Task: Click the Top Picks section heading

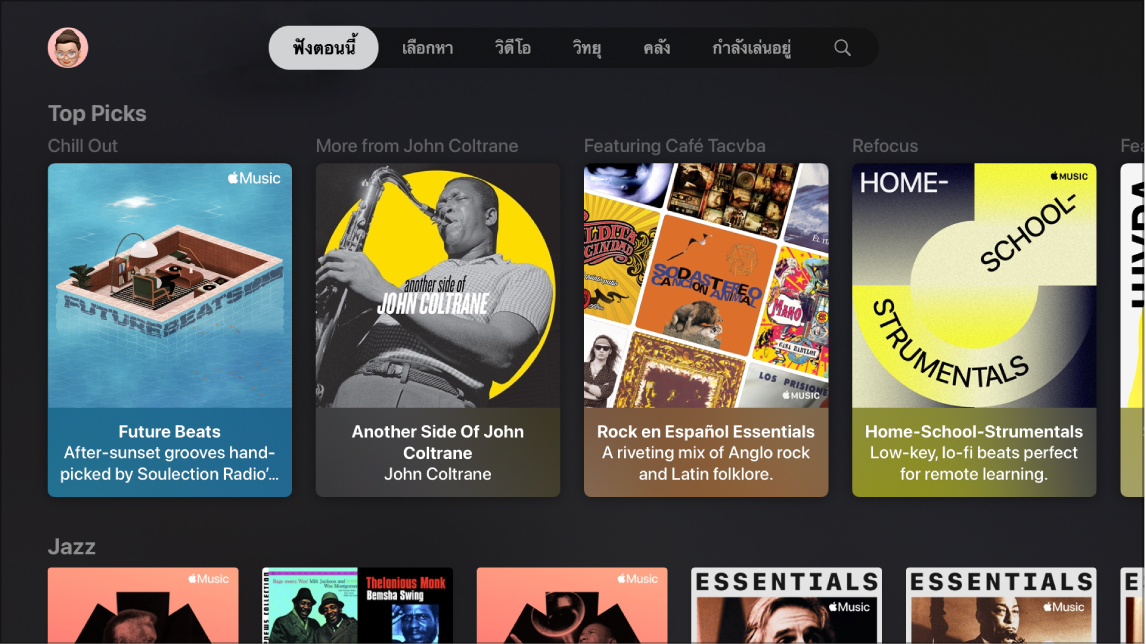Action: [97, 113]
